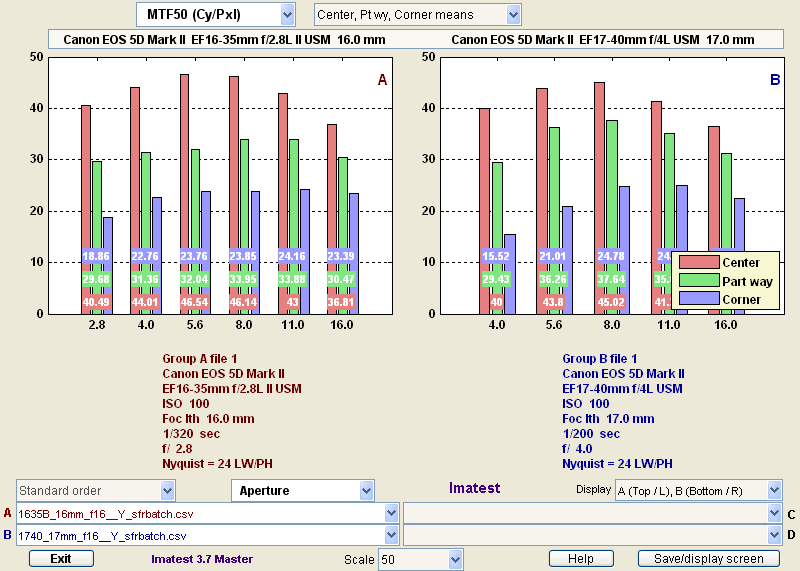
Task: Click Save/display screen button
Action: pyautogui.click(x=709, y=559)
